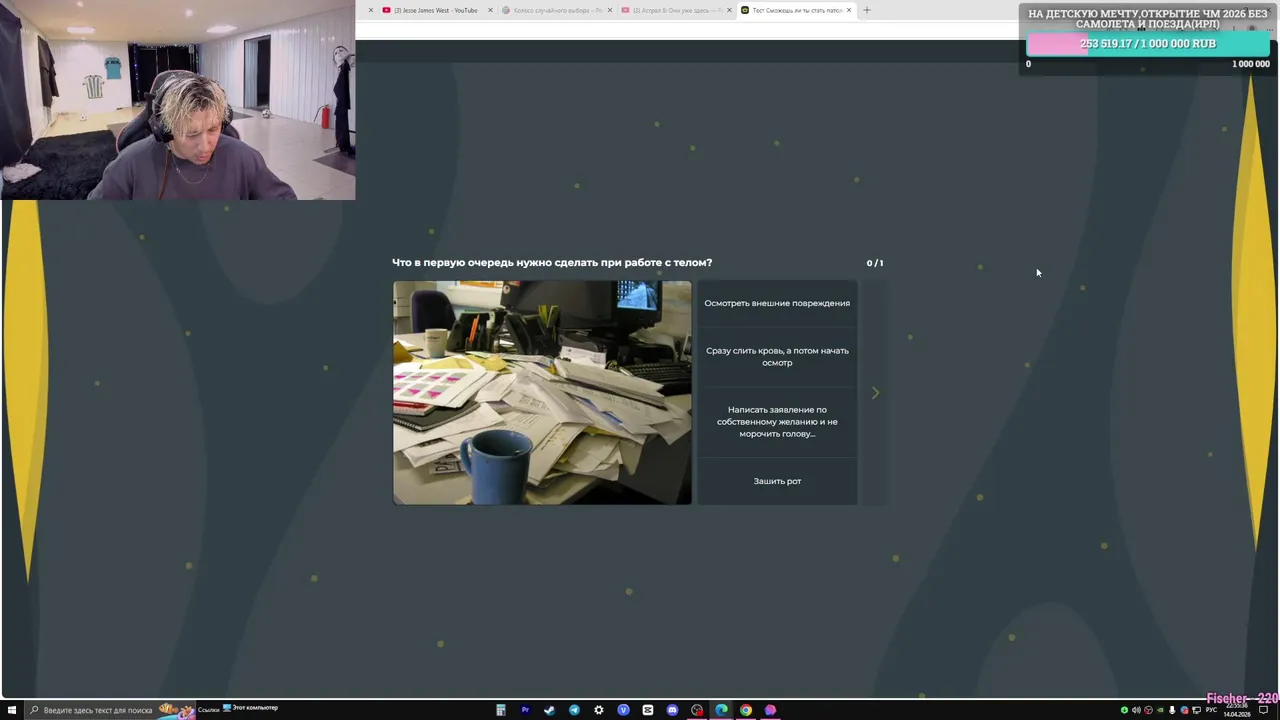
Task: Open 'Этот компьютер' from the taskbar
Action: coord(250,708)
